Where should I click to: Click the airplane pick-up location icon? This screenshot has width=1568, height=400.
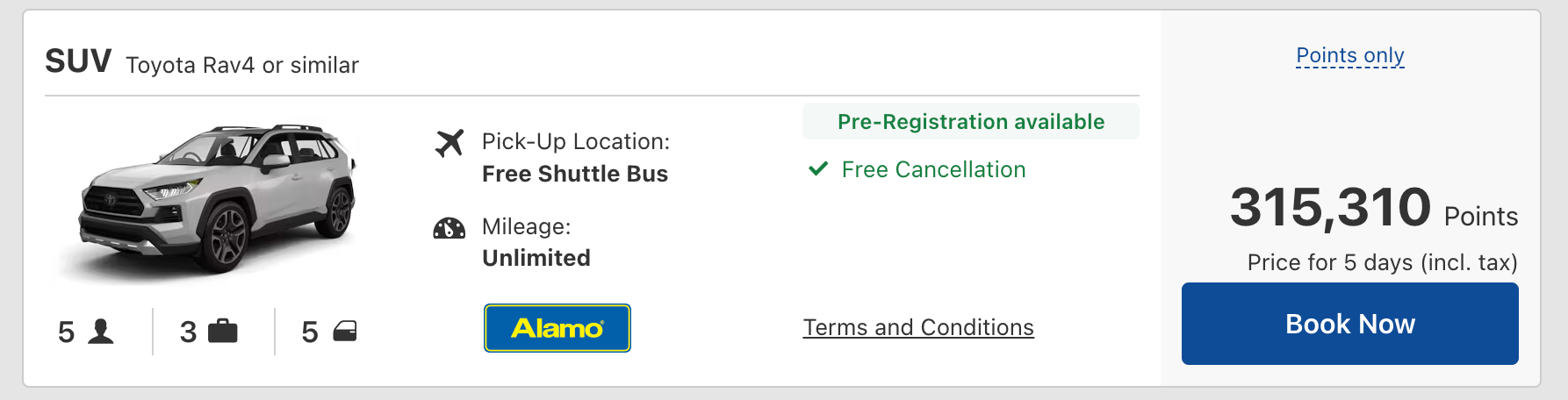pos(450,142)
